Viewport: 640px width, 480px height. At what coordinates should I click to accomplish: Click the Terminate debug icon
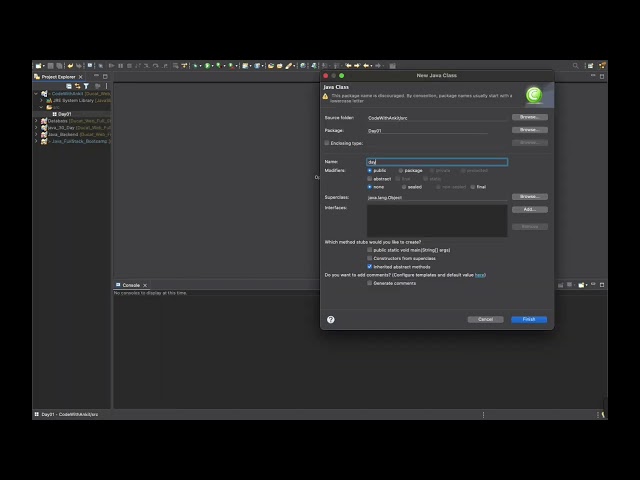pos(129,66)
